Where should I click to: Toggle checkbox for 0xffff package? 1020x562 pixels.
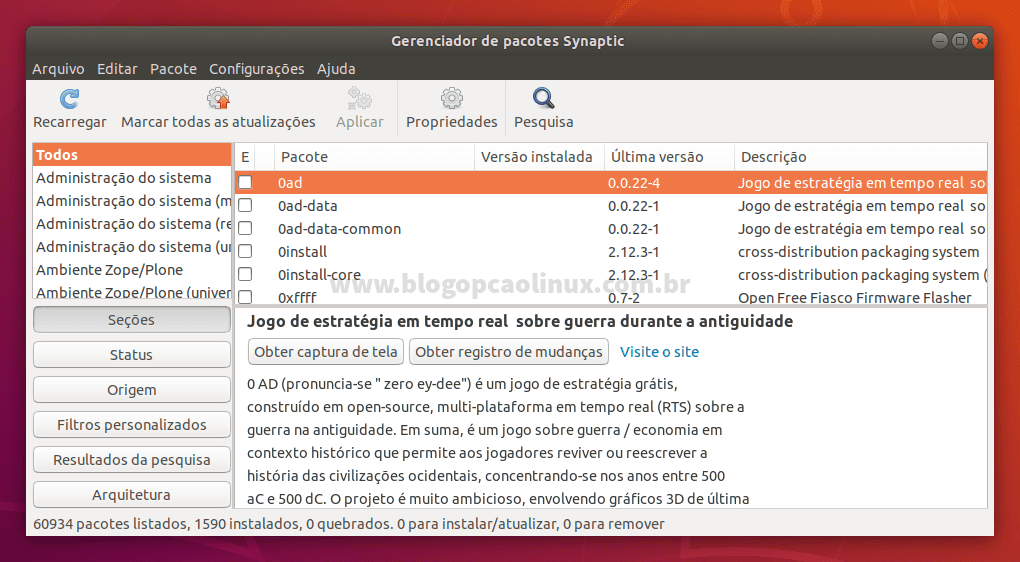(x=245, y=297)
